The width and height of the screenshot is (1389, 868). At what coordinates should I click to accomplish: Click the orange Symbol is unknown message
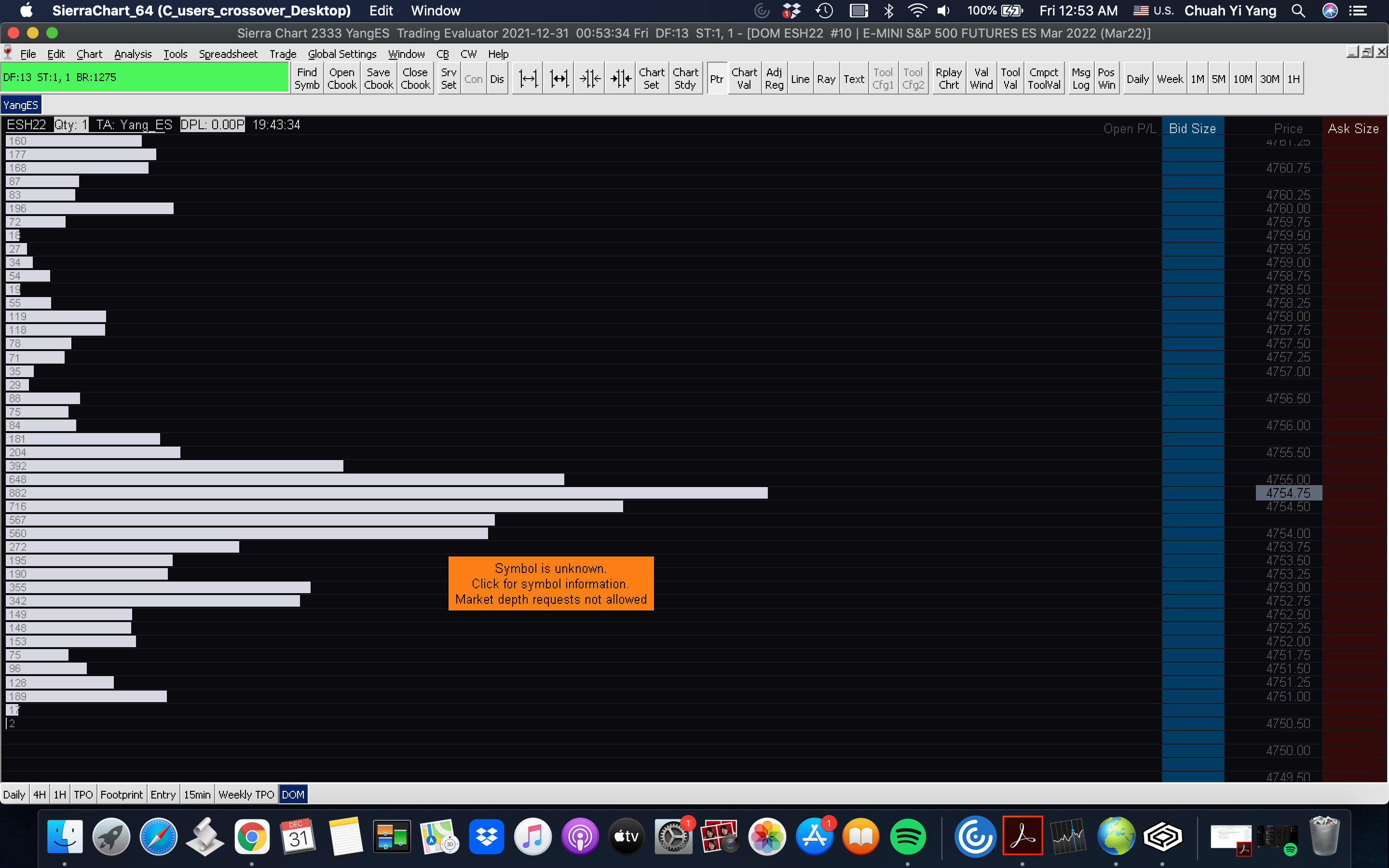click(x=550, y=583)
